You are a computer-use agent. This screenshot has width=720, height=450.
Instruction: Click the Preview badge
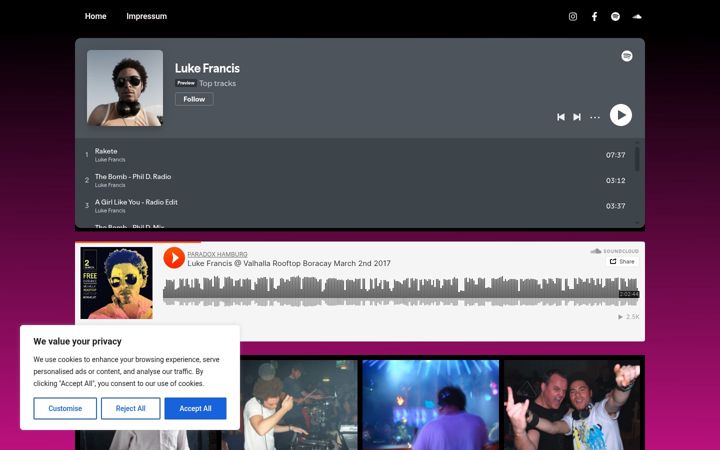[186, 83]
